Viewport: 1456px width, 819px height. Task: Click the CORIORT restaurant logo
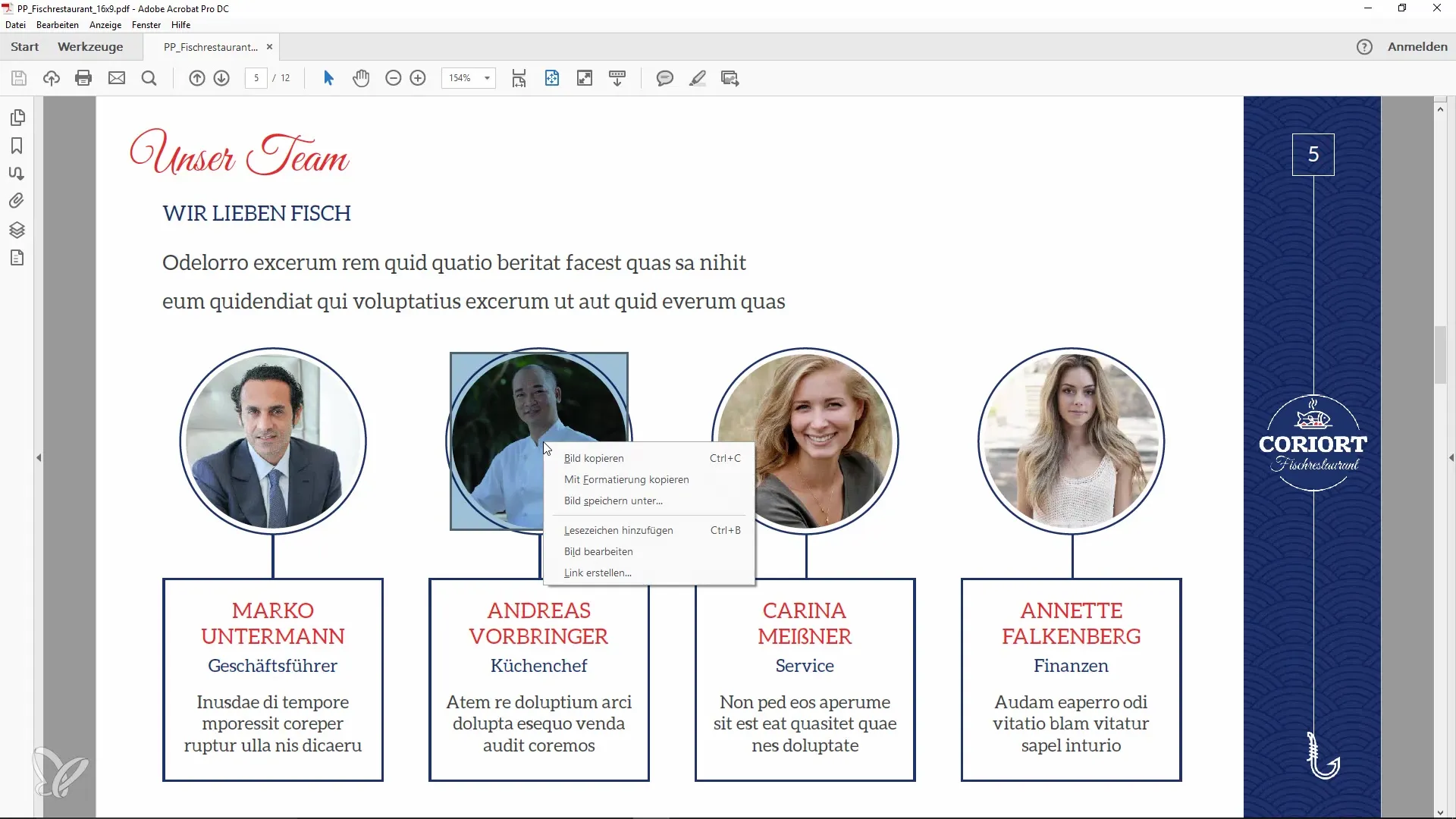pyautogui.click(x=1313, y=444)
